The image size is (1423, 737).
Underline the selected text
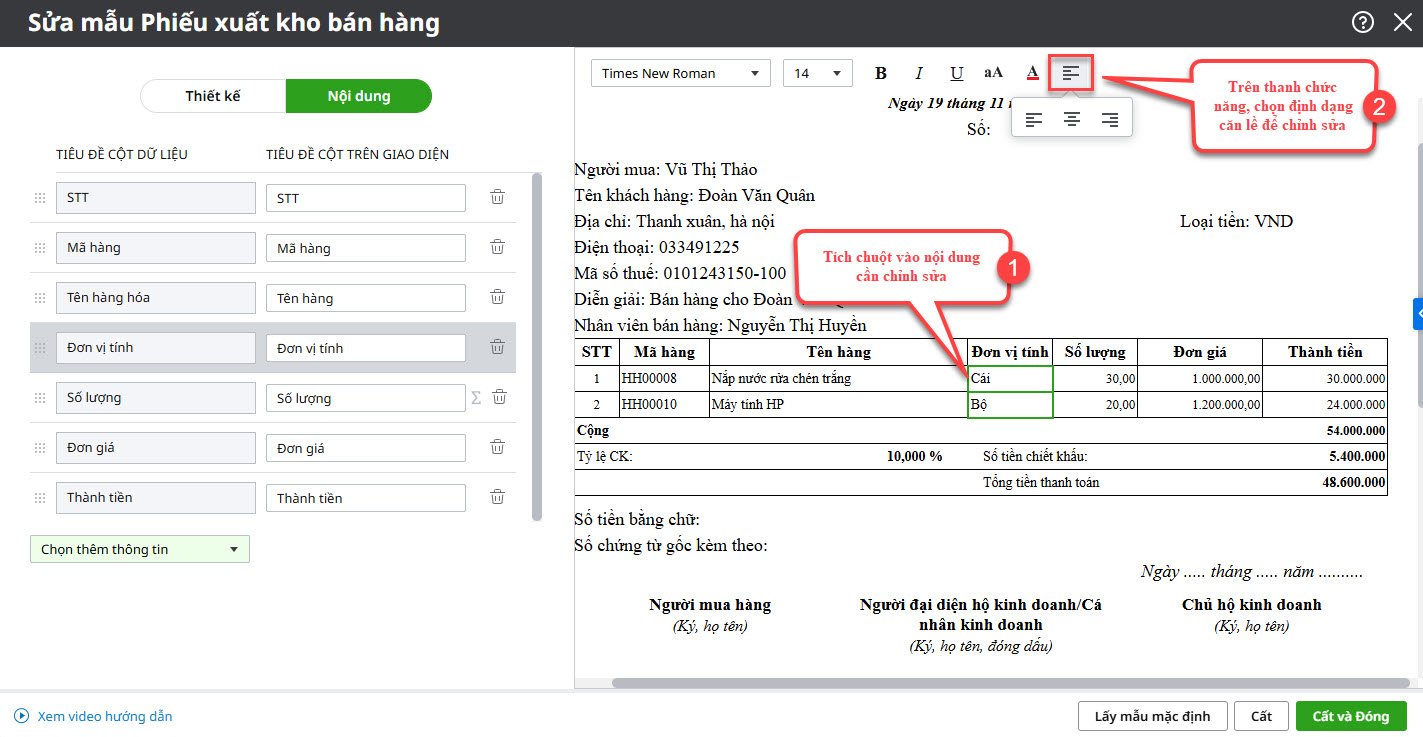click(956, 73)
